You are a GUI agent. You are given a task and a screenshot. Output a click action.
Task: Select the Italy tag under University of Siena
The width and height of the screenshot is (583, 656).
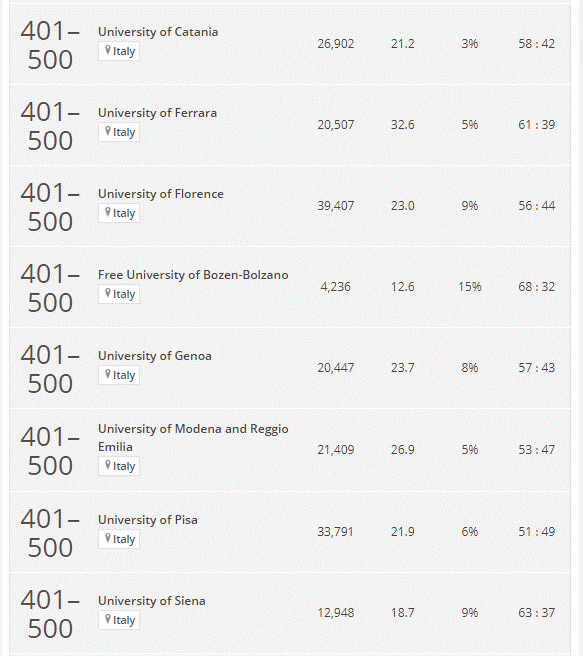tap(119, 620)
